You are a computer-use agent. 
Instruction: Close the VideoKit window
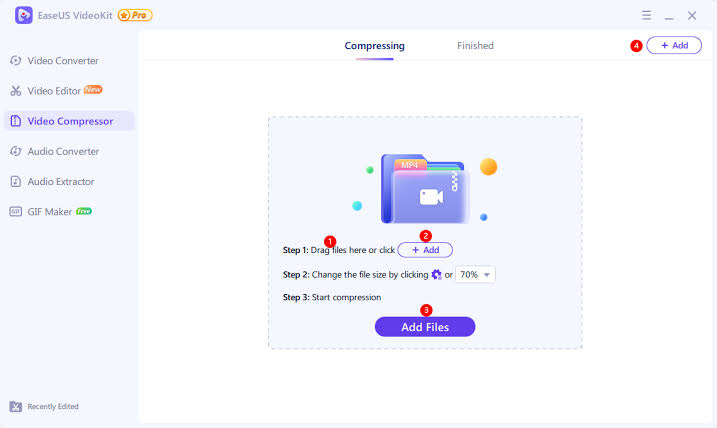692,16
